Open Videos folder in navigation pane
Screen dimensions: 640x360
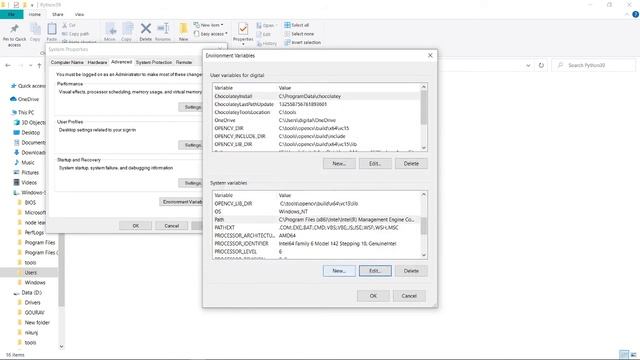point(25,182)
